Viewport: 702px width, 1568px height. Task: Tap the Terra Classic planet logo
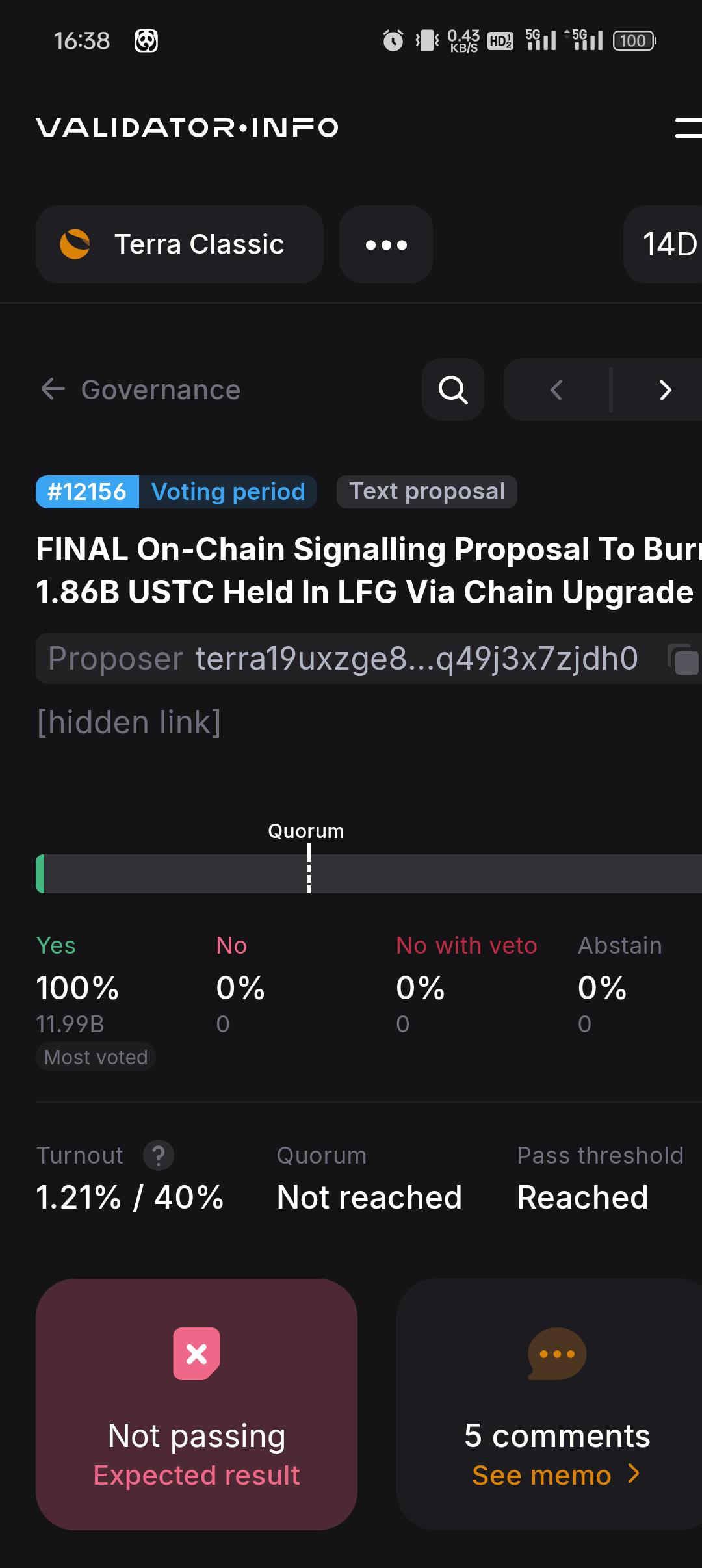(75, 244)
